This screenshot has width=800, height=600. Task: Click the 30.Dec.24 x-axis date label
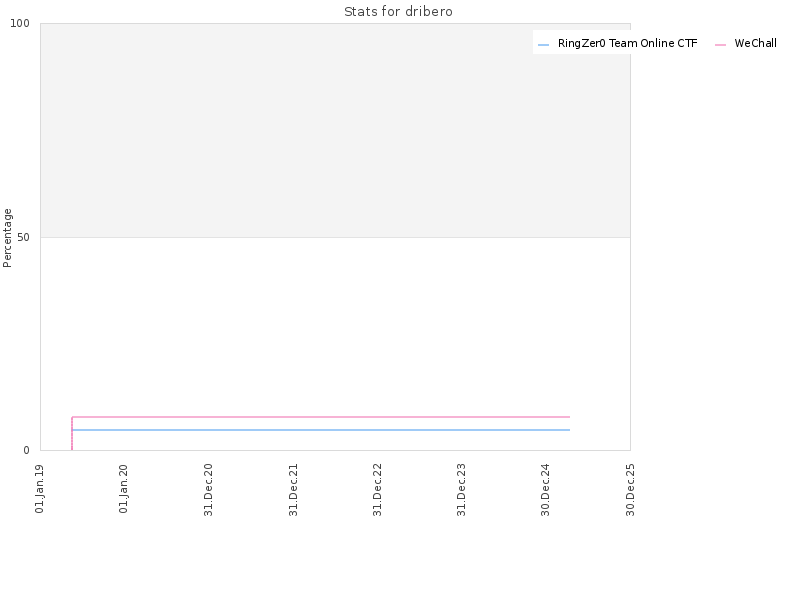[x=545, y=490]
